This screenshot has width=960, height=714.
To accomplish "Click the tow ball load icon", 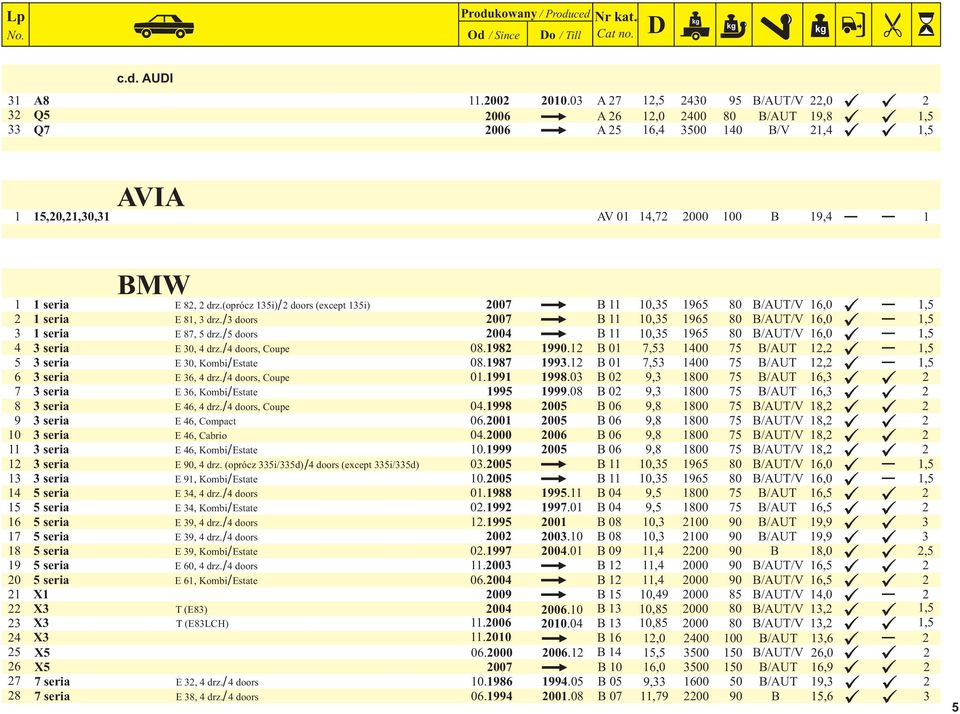I will point(733,26).
